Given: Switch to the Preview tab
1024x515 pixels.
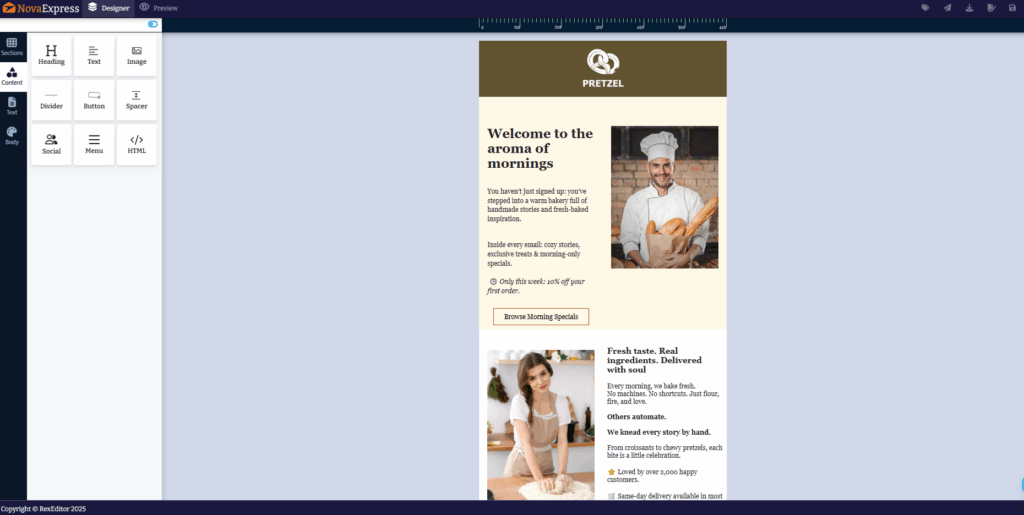Looking at the screenshot, I should pos(159,8).
